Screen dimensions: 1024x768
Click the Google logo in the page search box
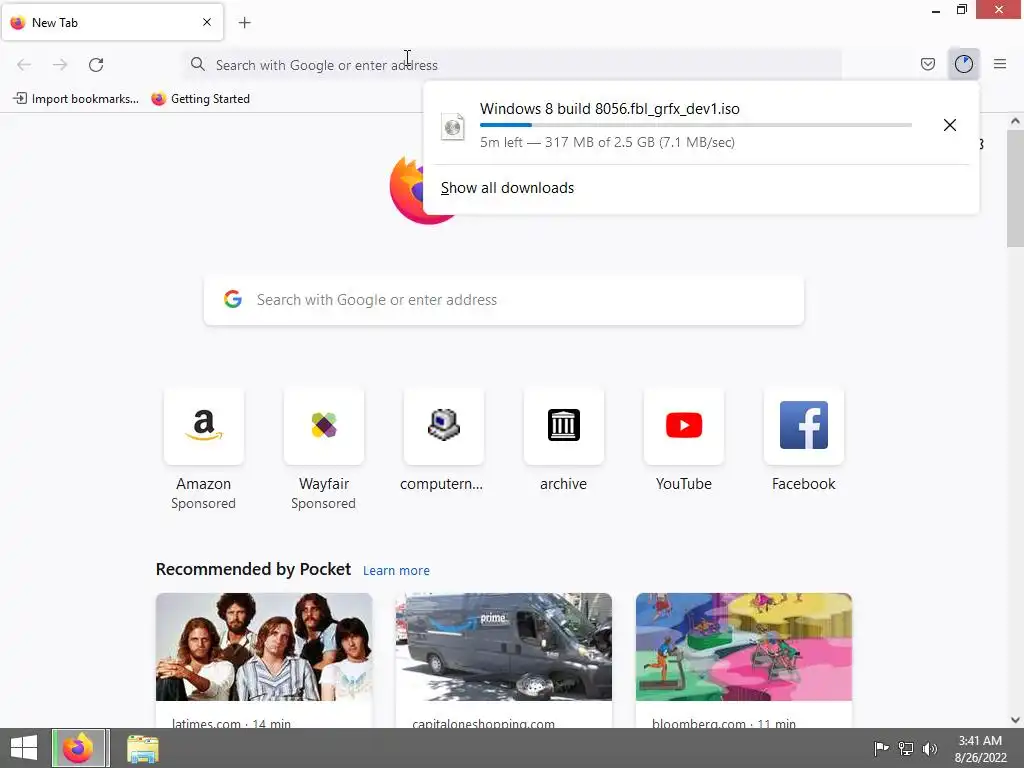click(232, 299)
